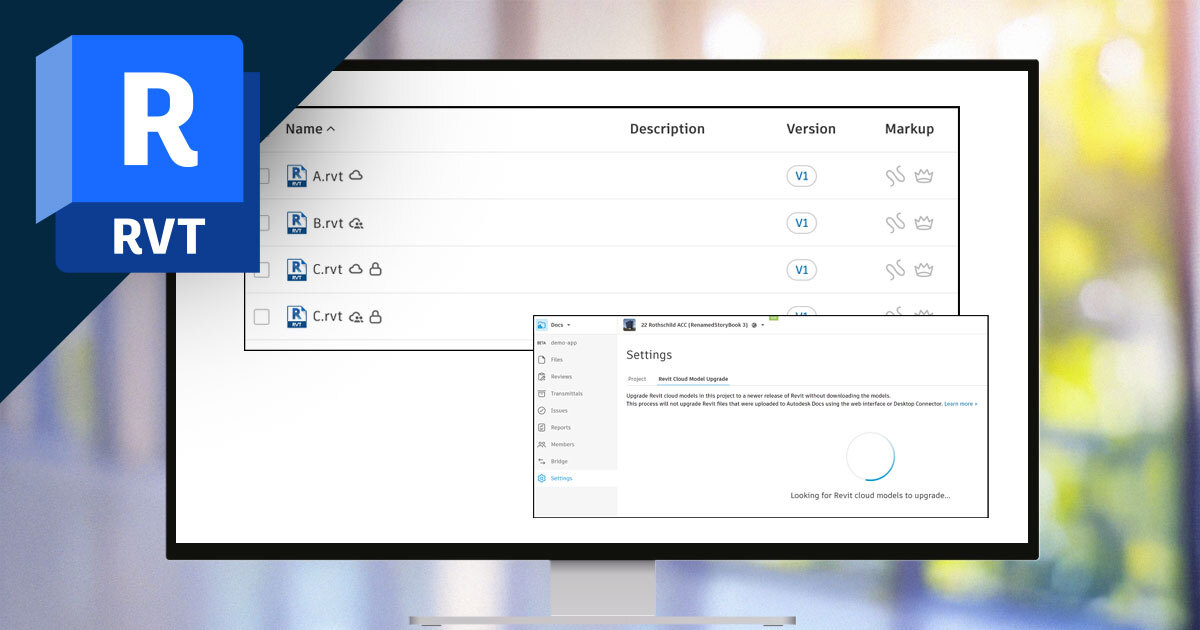Switch to the Project tab in Settings
Viewport: 1200px width, 630px height.
pos(636,379)
